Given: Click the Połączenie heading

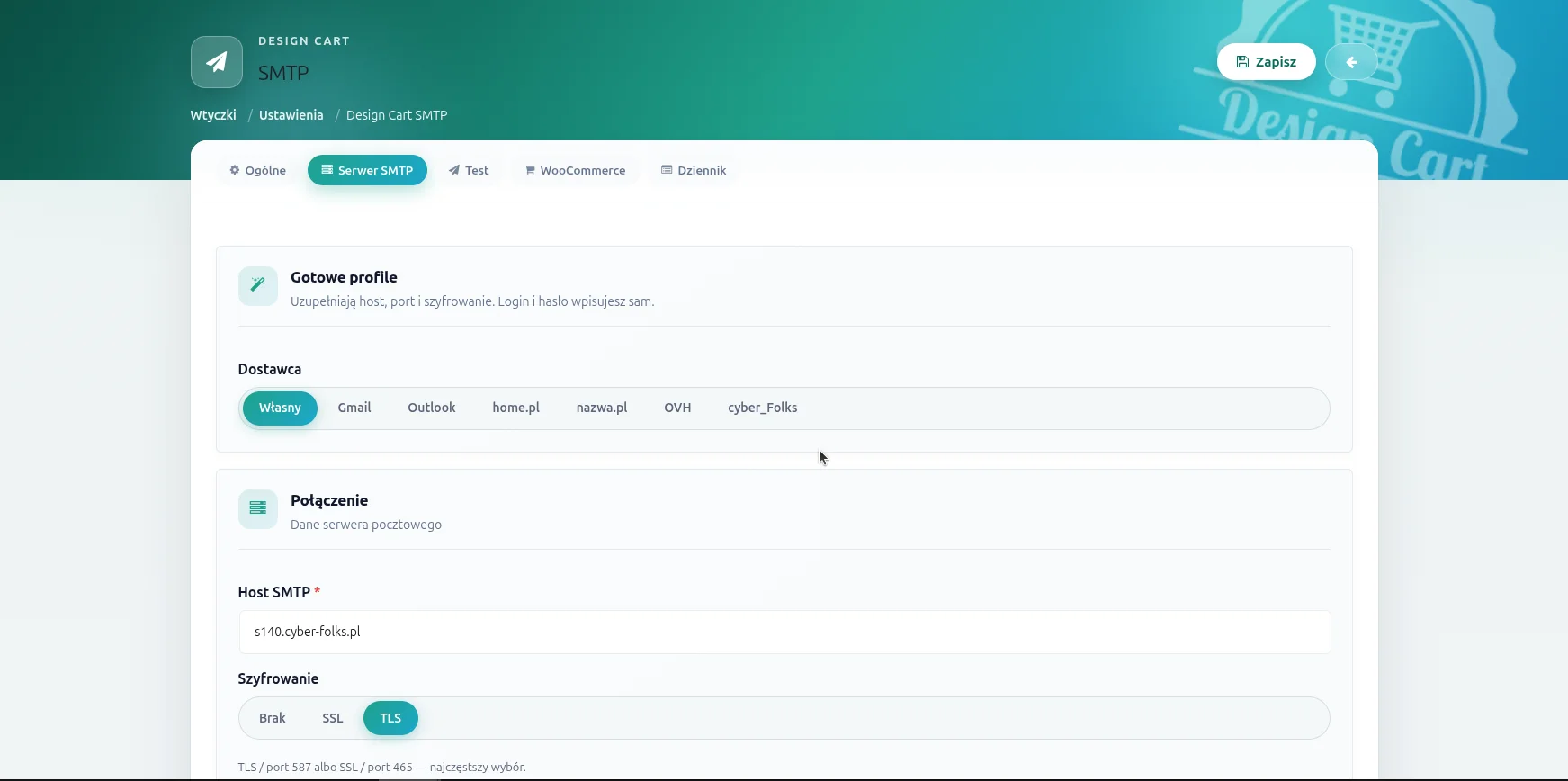Looking at the screenshot, I should coord(329,500).
